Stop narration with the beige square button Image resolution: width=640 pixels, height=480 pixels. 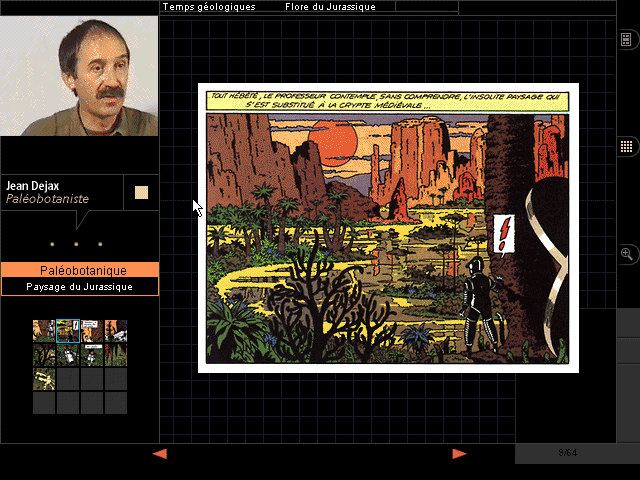(141, 192)
